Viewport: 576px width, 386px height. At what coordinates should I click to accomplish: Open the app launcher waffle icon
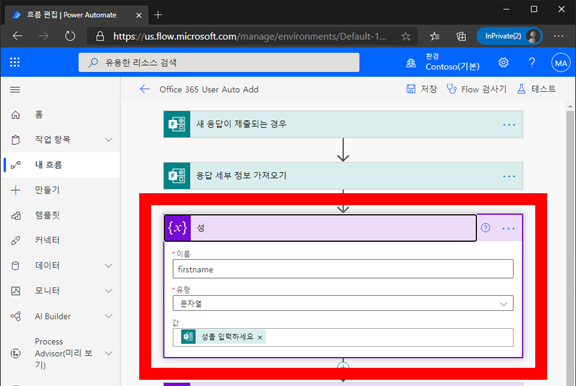coord(15,62)
